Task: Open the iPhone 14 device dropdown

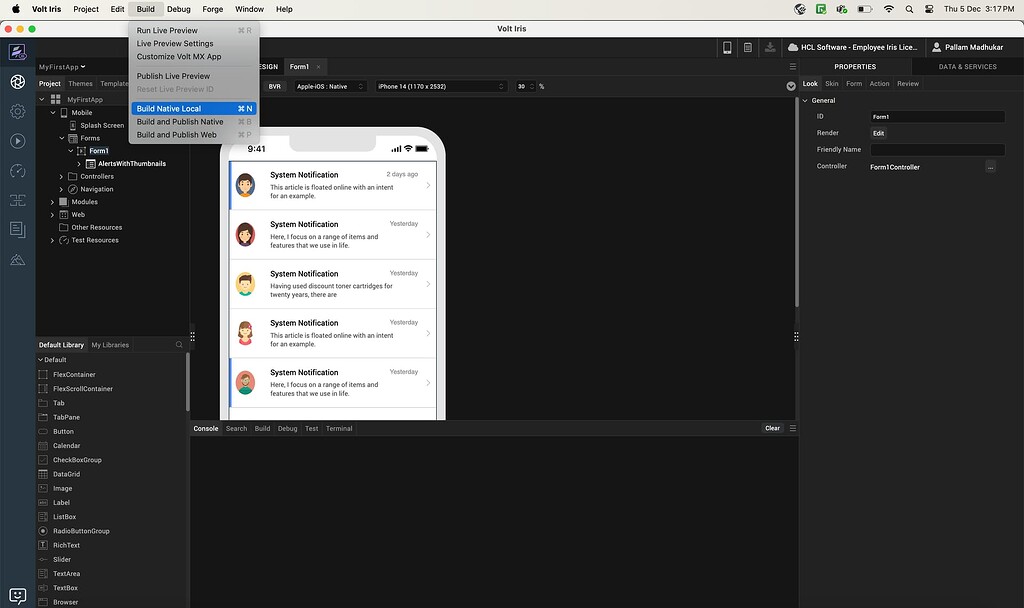Action: tap(441, 86)
